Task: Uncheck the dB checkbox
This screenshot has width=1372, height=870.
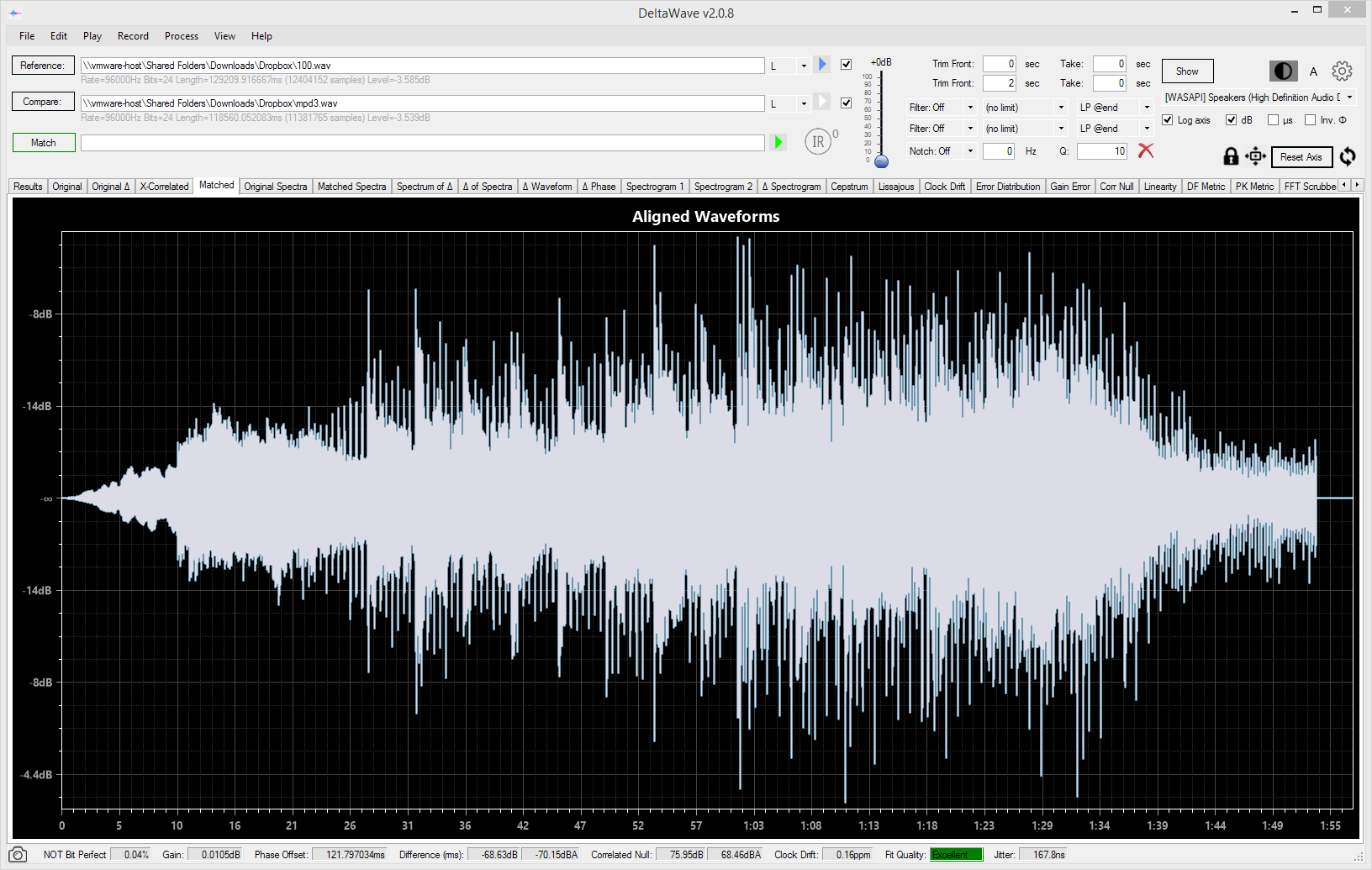Action: point(1231,120)
